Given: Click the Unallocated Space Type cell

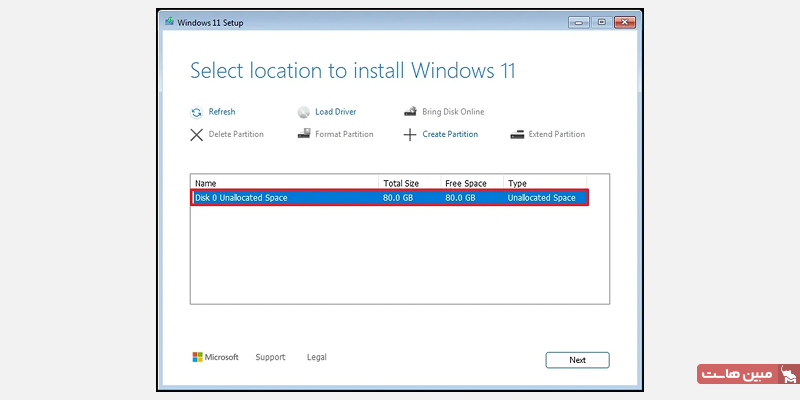Looking at the screenshot, I should (x=541, y=197).
